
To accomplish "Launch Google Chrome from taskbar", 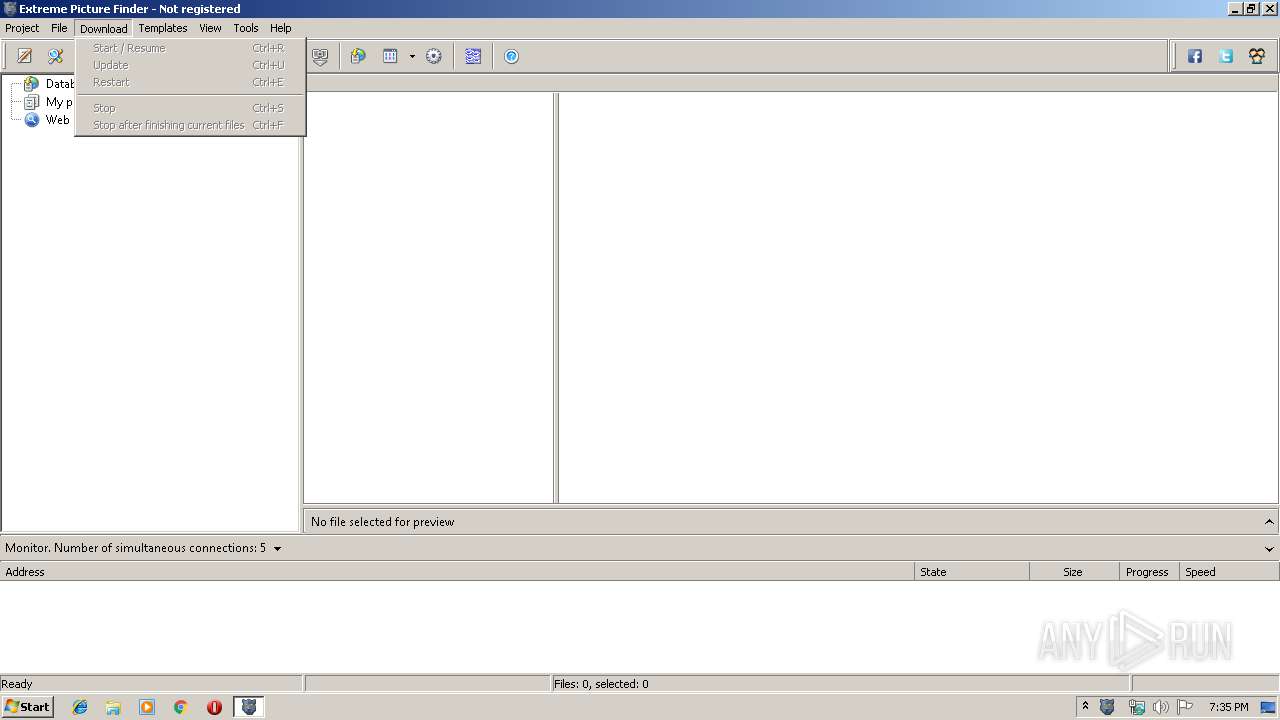I will [x=181, y=707].
